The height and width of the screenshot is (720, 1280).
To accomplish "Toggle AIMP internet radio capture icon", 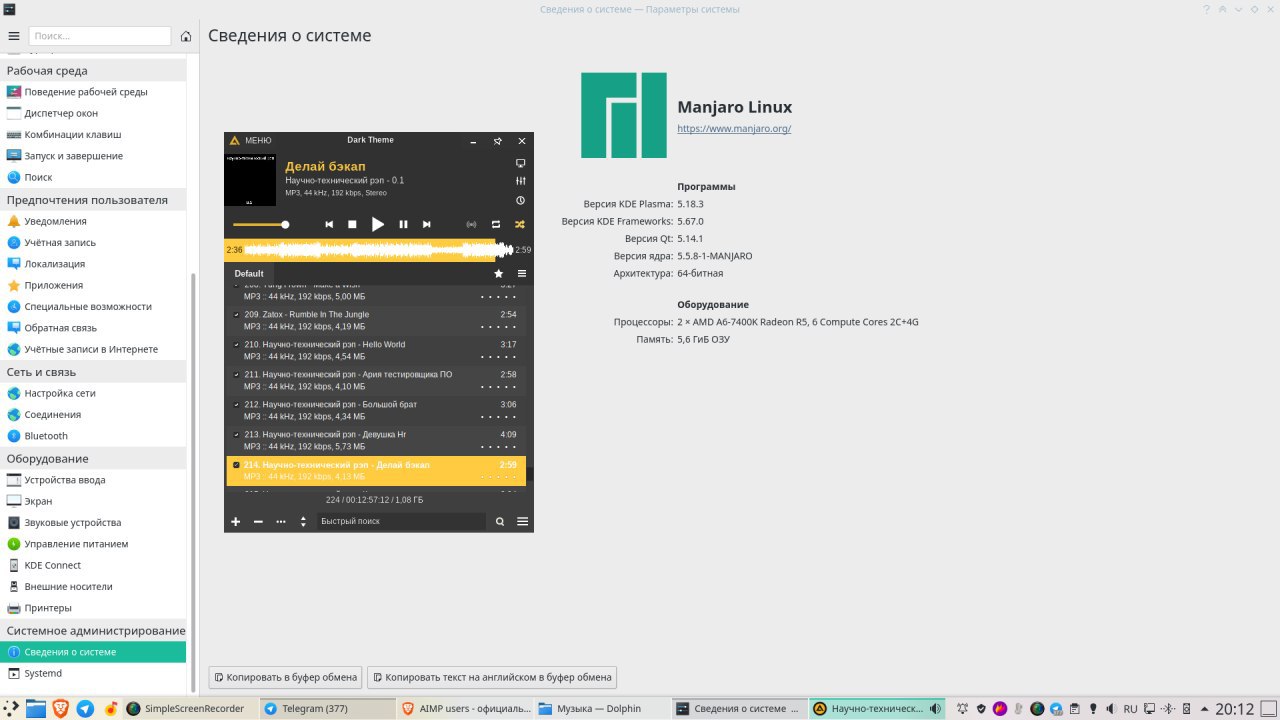I will tap(472, 224).
